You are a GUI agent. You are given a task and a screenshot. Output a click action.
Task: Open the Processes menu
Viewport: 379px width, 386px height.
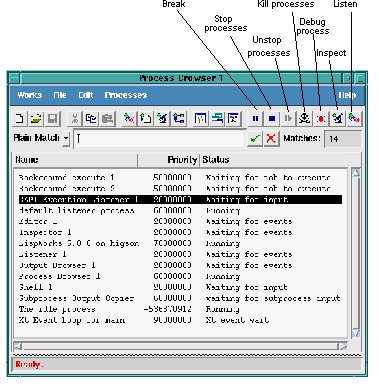(x=126, y=95)
